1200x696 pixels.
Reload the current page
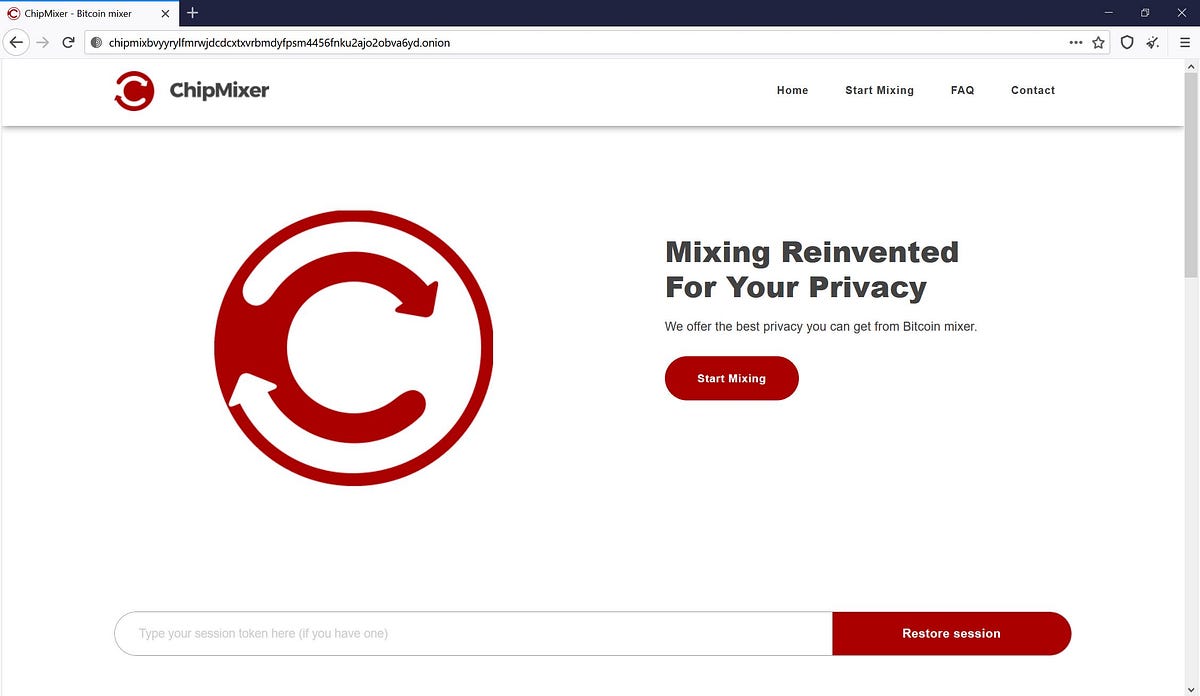coord(68,43)
